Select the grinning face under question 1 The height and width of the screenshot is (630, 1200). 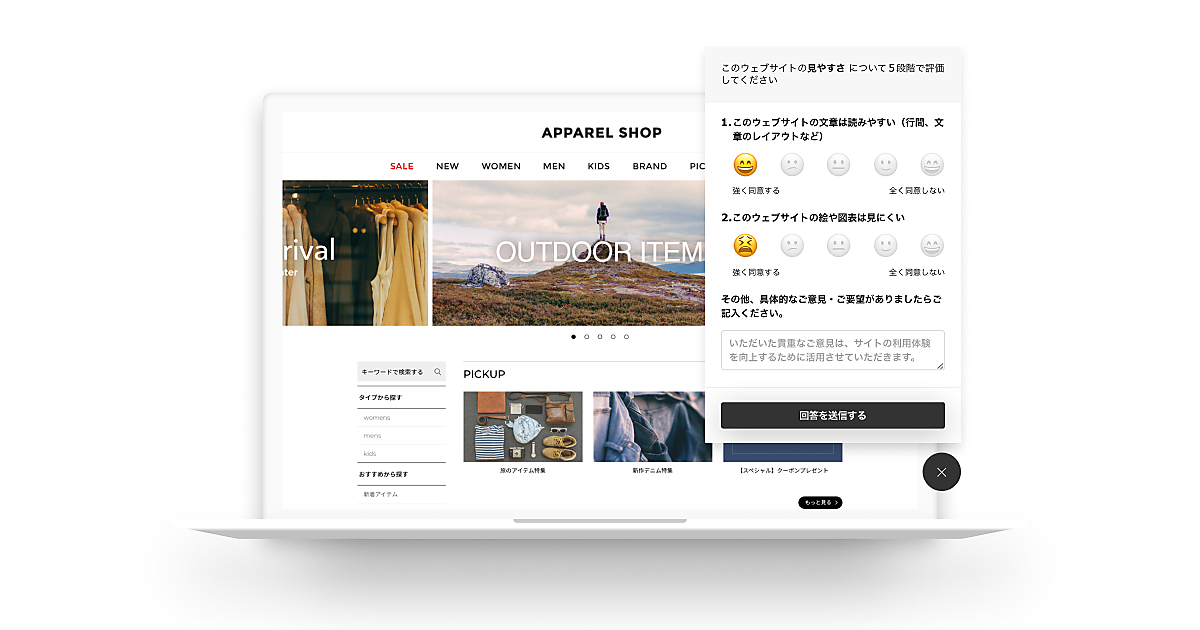point(745,165)
